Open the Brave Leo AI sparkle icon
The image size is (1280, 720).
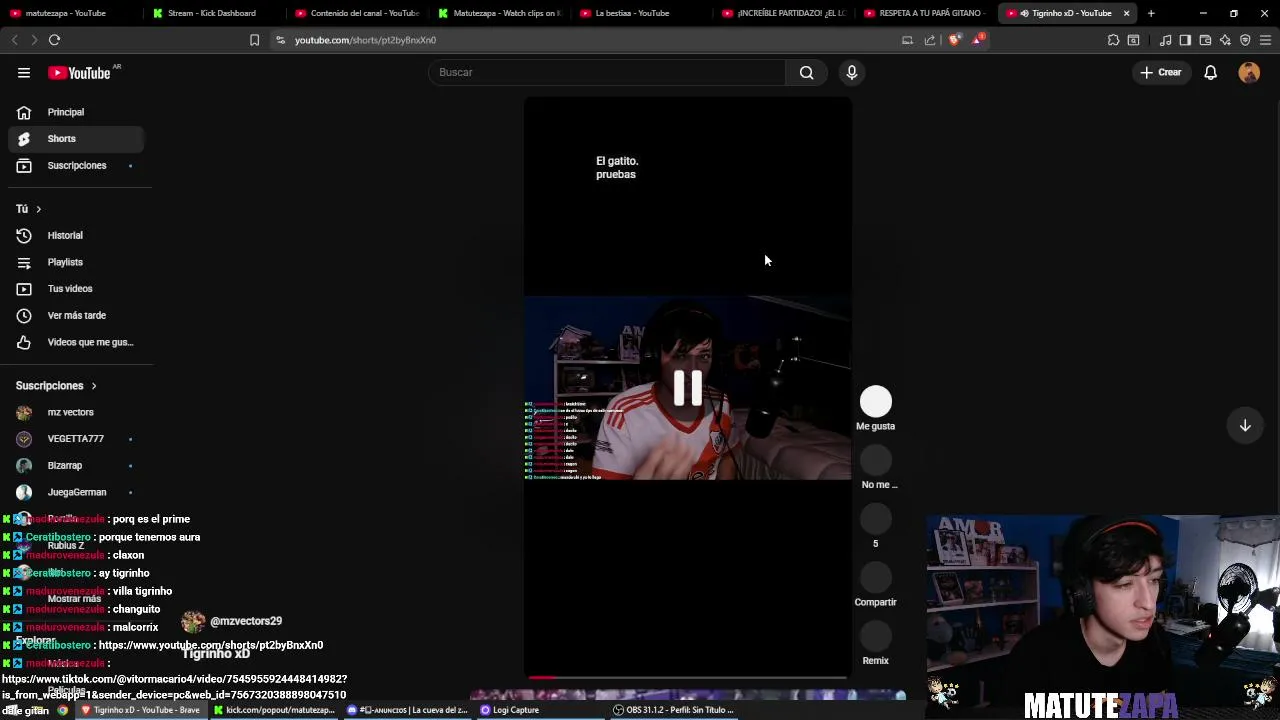point(1225,40)
